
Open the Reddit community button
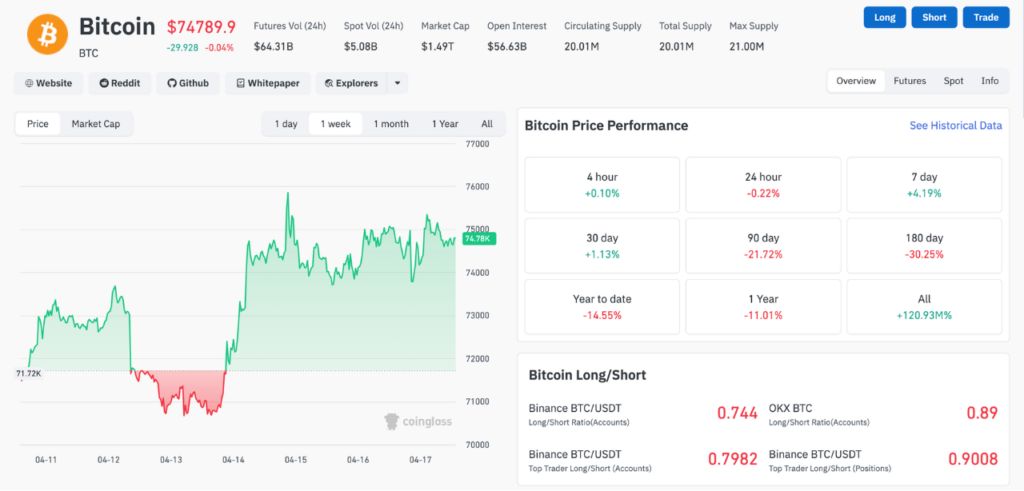click(x=120, y=83)
